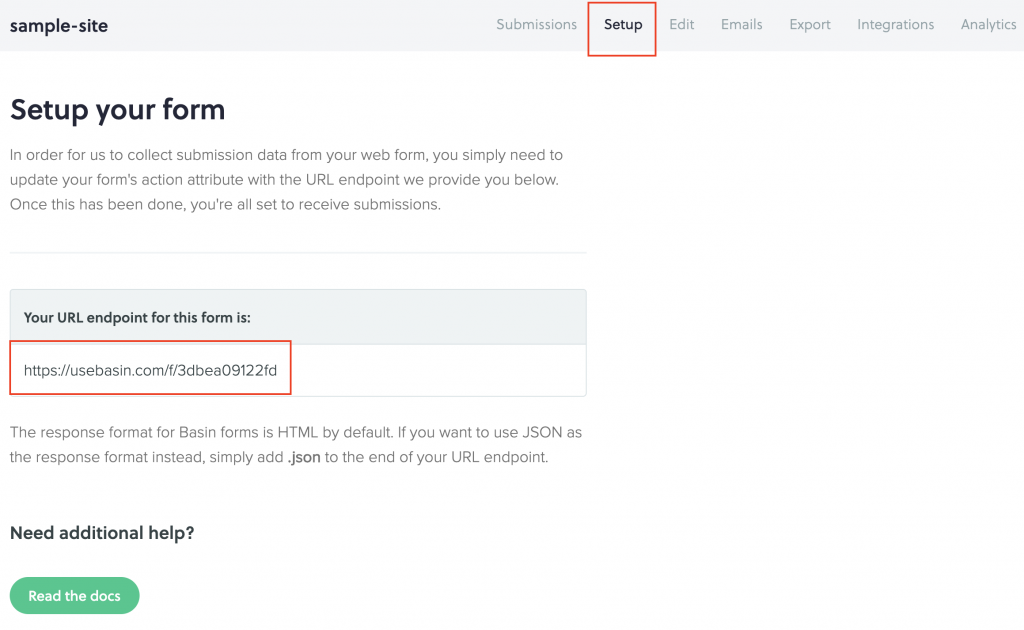The image size is (1024, 630).
Task: Click 'Your URL endpoint for this form is:' label
Action: [x=137, y=318]
